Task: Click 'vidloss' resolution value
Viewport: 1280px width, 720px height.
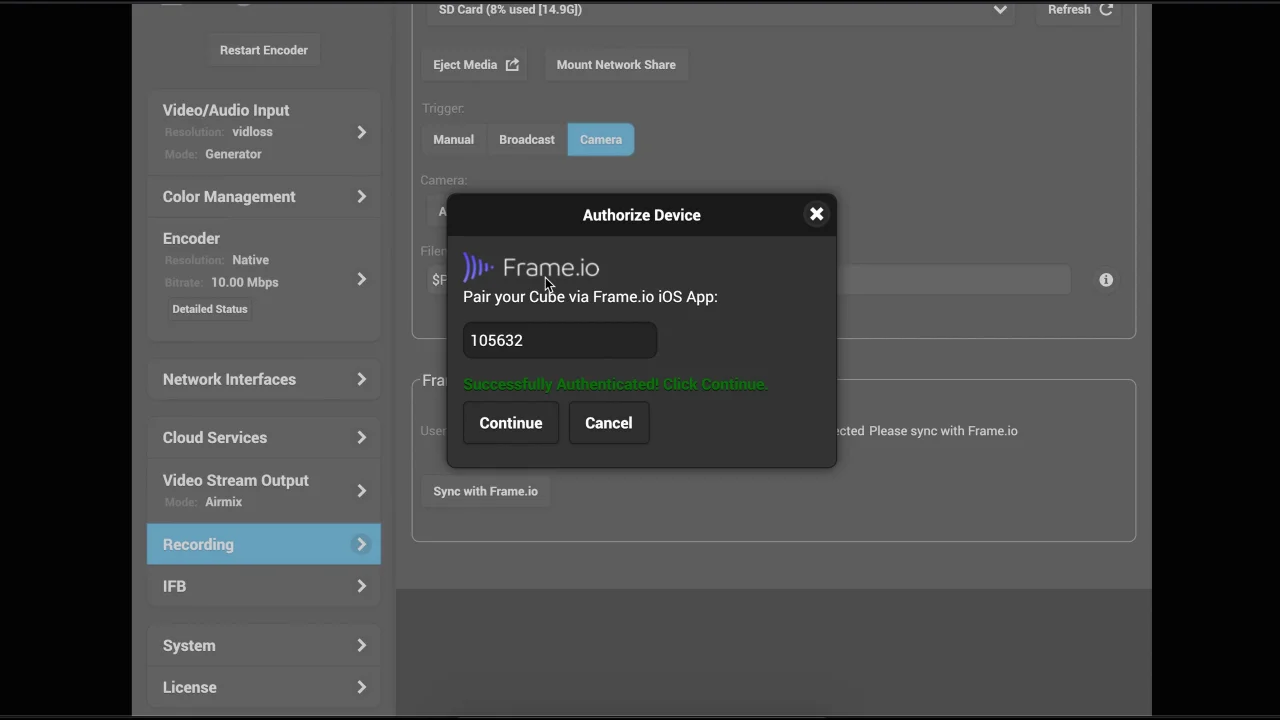Action: [x=252, y=132]
